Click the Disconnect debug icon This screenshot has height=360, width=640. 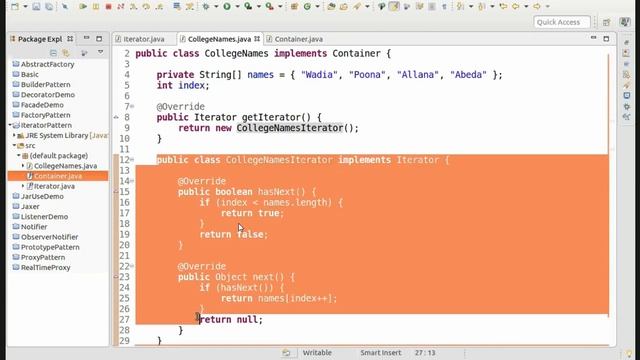pos(121,6)
